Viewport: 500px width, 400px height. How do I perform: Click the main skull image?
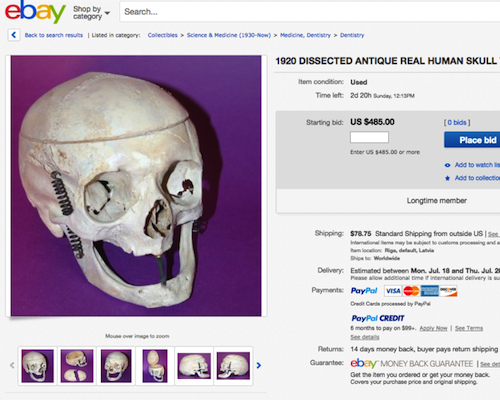pyautogui.click(x=136, y=186)
